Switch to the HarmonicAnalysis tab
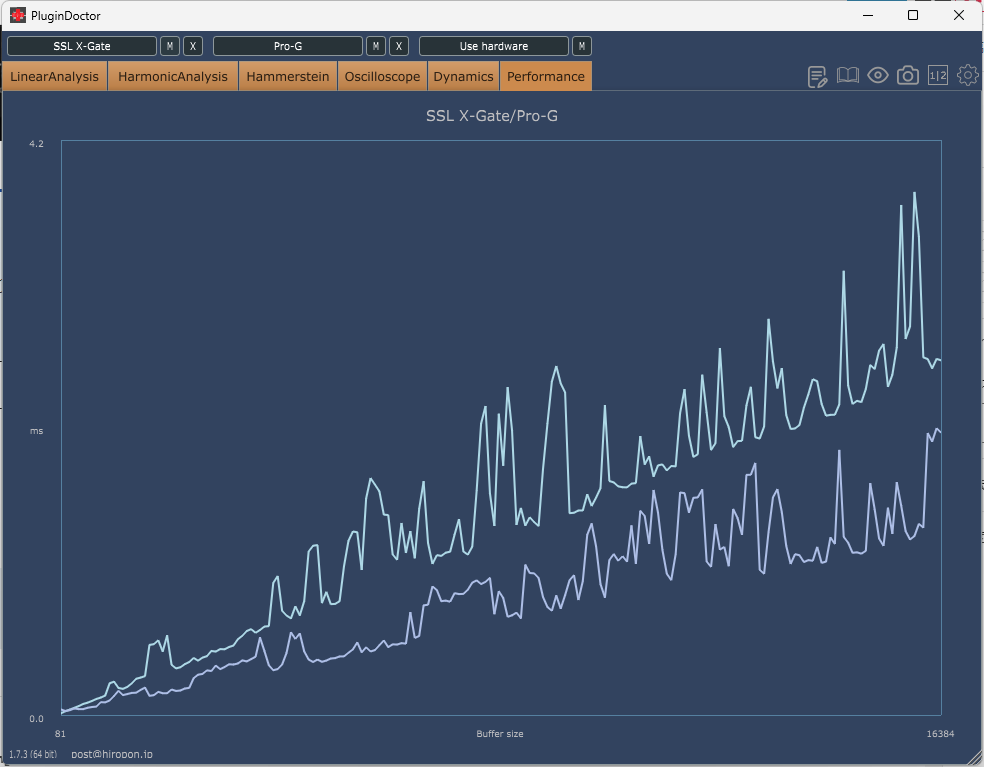Image resolution: width=984 pixels, height=767 pixels. coord(173,76)
